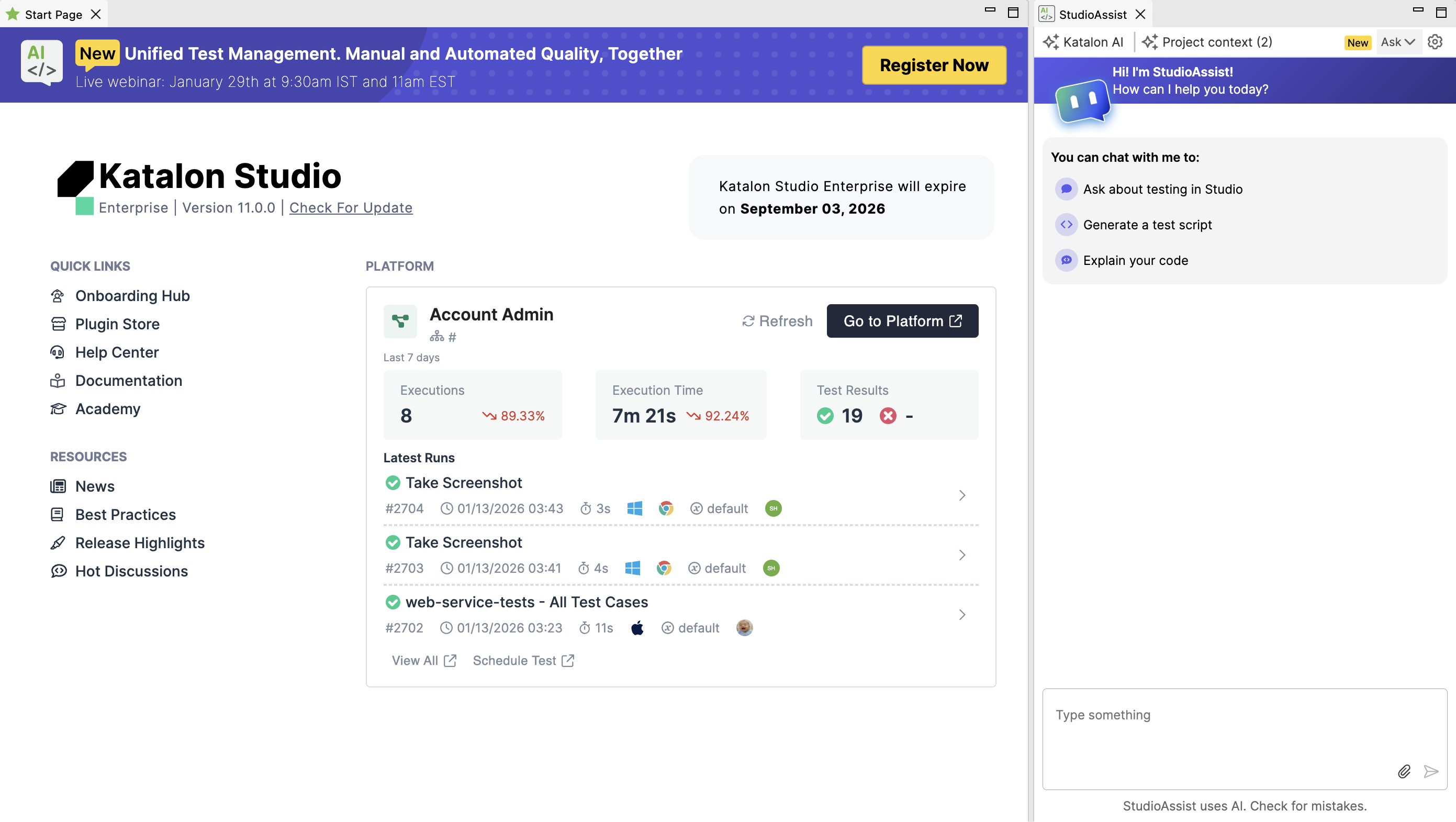
Task: Open the Ask mode dropdown
Action: [1398, 42]
